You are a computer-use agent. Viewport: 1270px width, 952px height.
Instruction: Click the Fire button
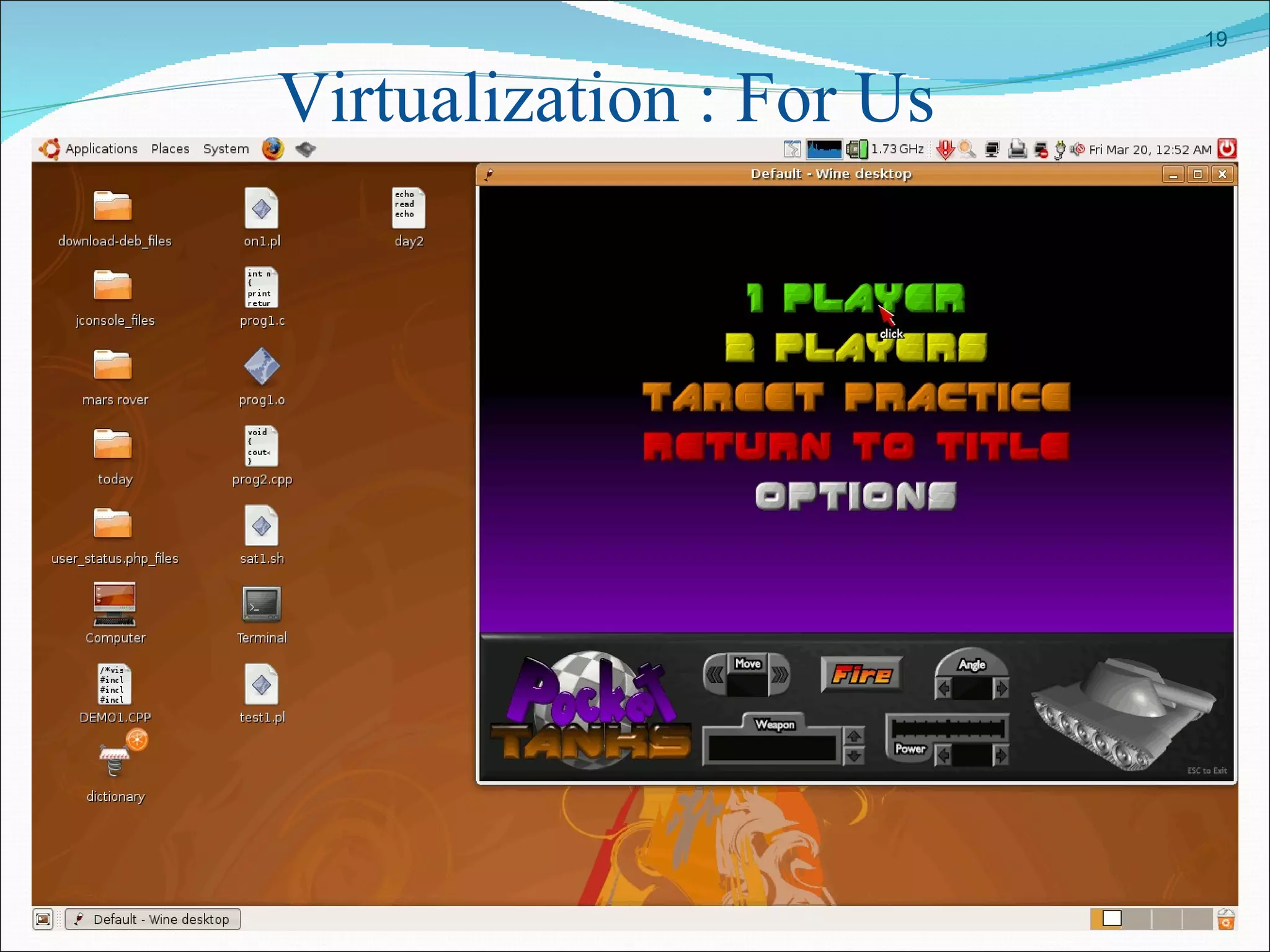point(861,674)
